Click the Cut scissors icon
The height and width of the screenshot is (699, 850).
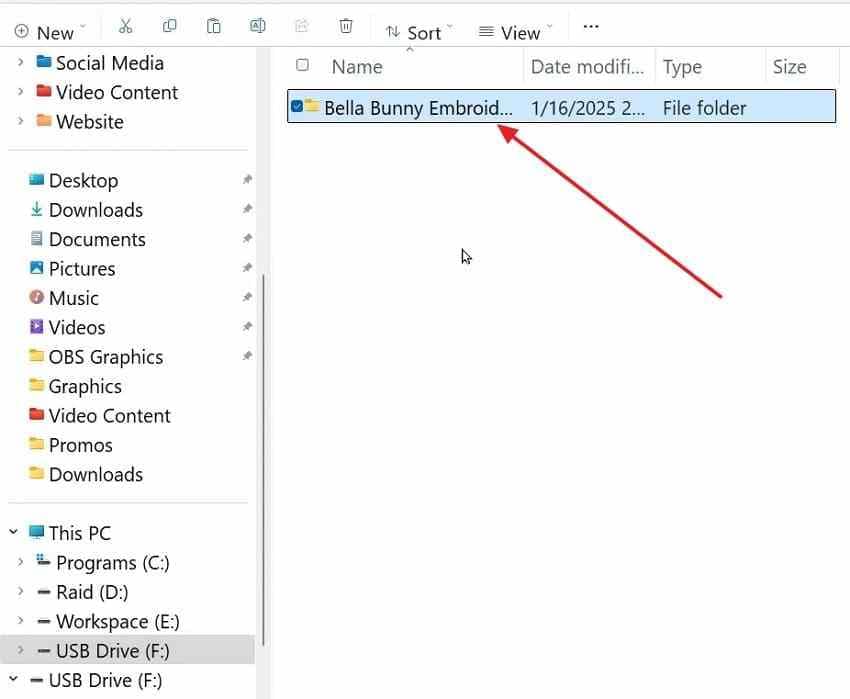125,26
